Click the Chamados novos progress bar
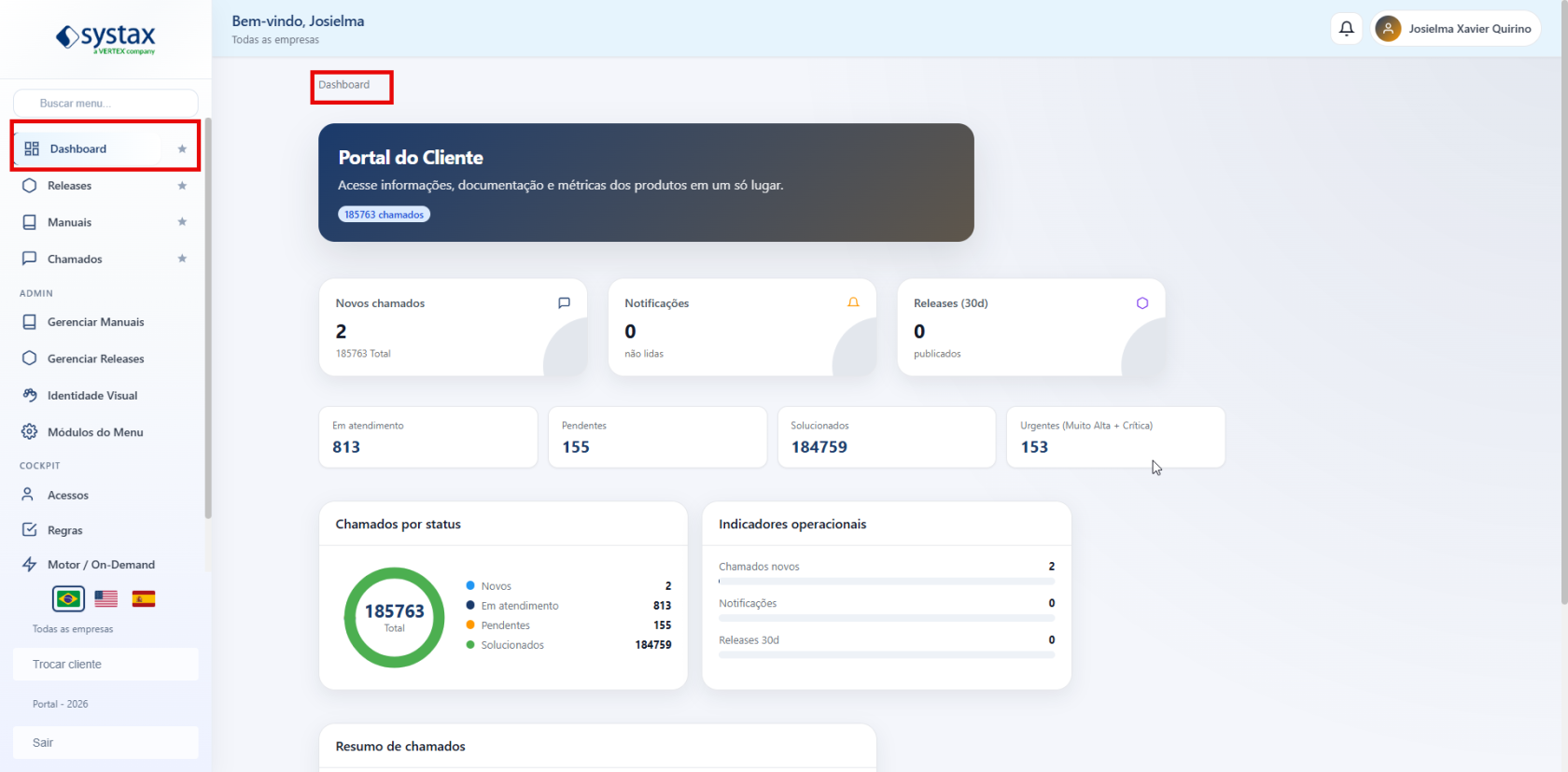The height and width of the screenshot is (772, 1568). 887,582
